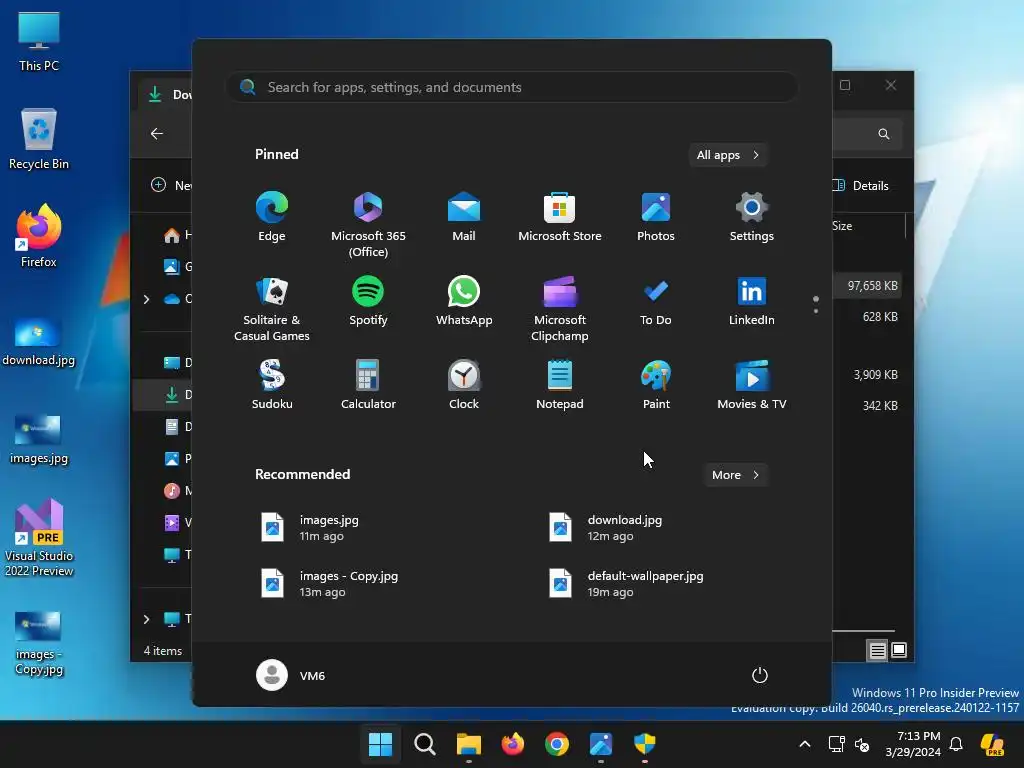
Task: Open Notepad from pinned apps
Action: pos(560,385)
